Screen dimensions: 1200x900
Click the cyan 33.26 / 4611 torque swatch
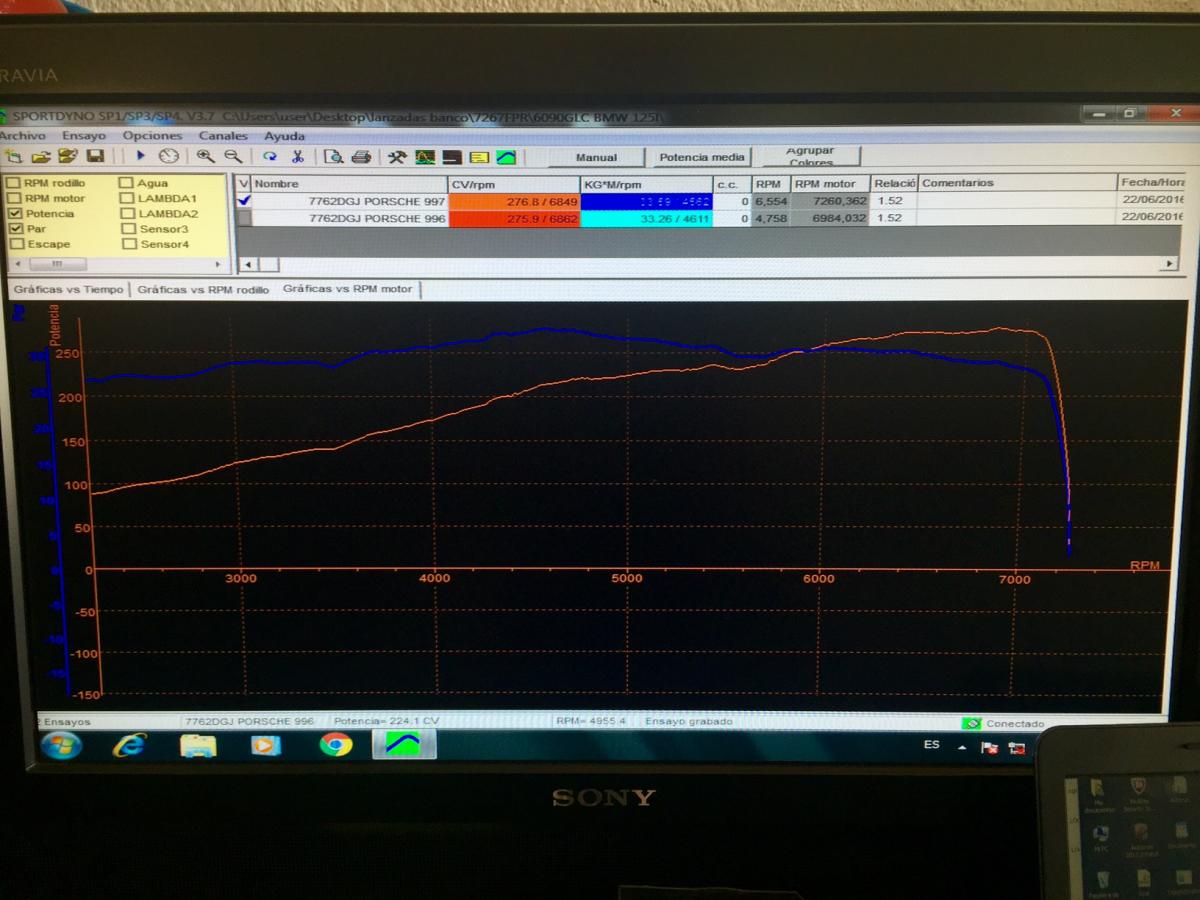click(646, 218)
